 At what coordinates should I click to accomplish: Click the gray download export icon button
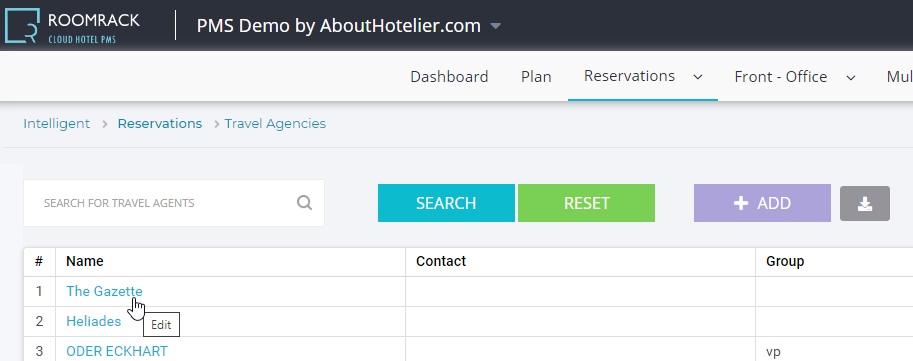click(x=865, y=203)
